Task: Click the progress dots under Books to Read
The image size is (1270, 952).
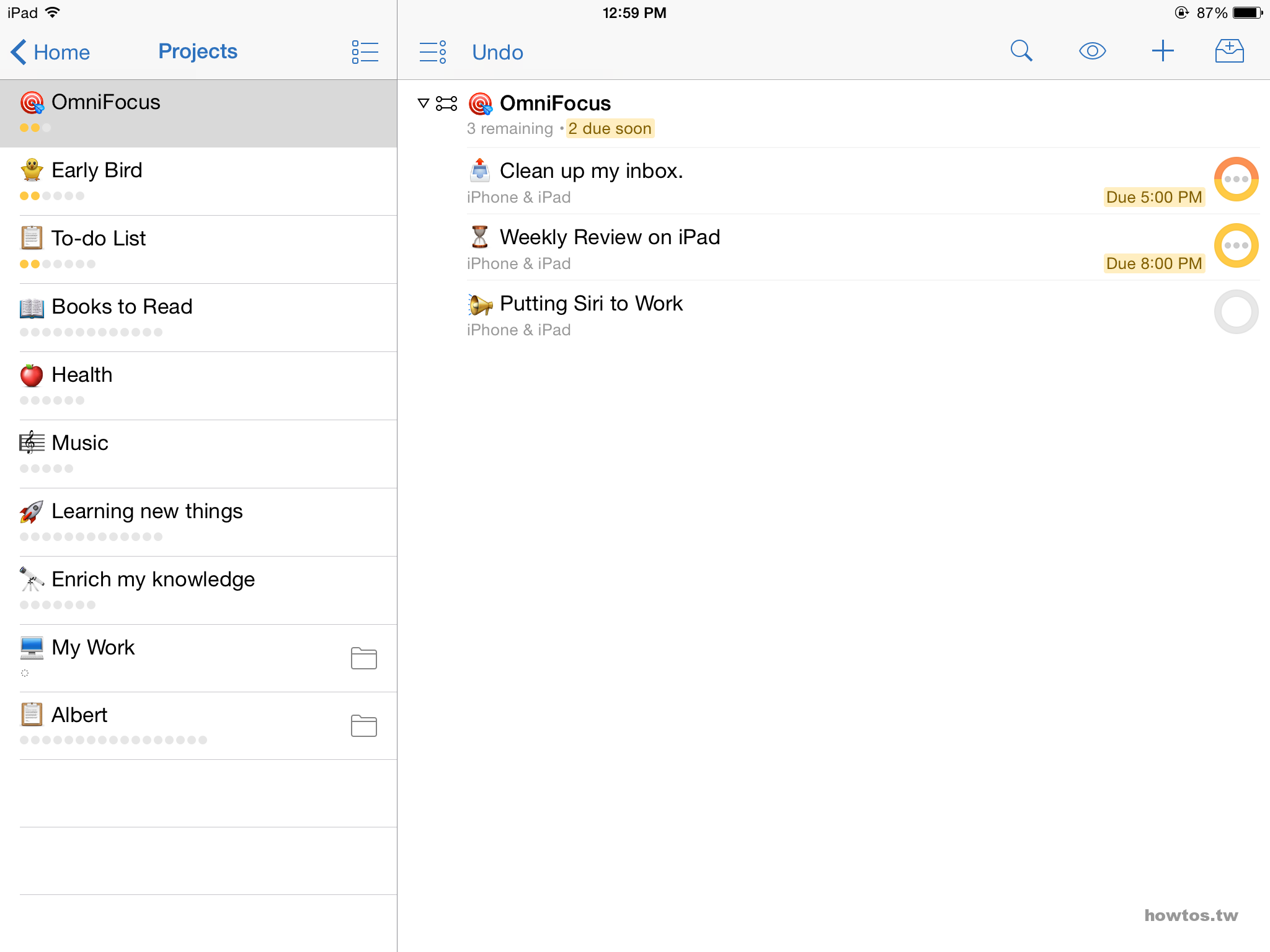Action: 91,332
